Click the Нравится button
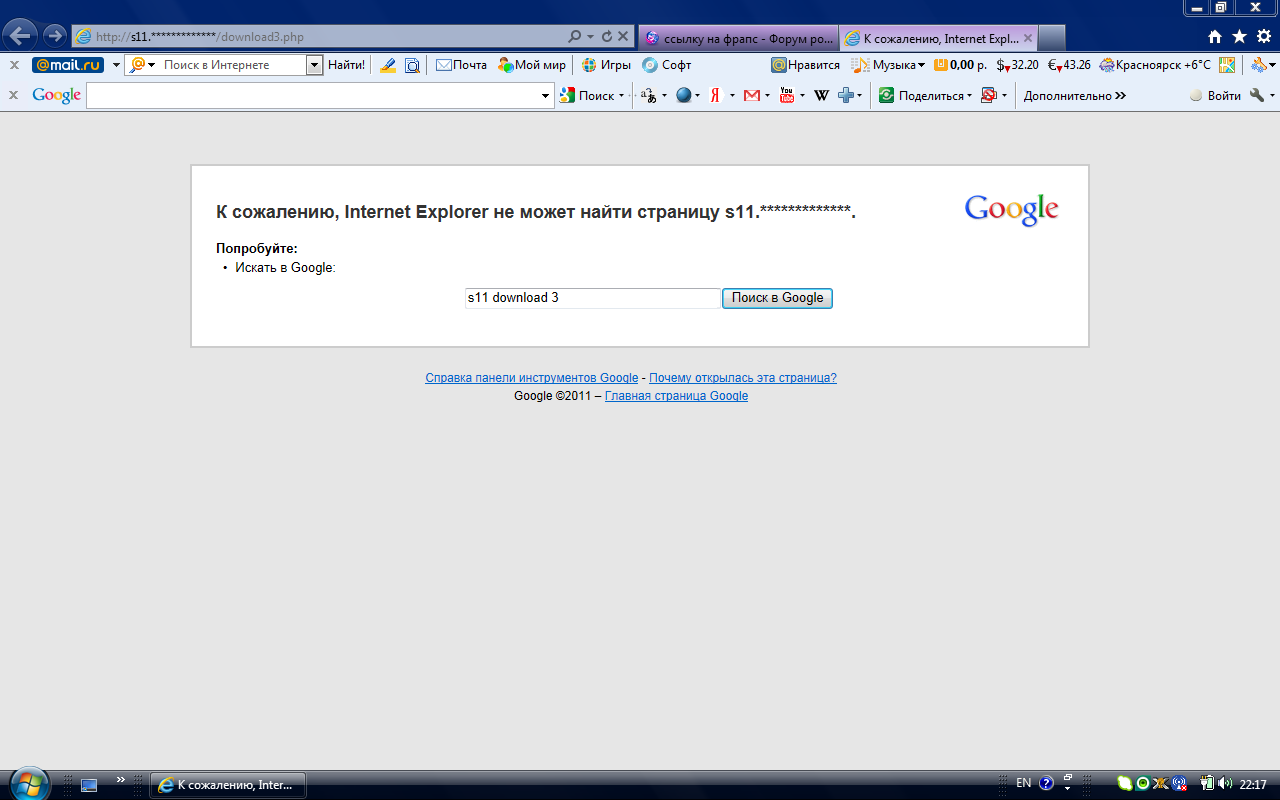The height and width of the screenshot is (800, 1280). (805, 65)
